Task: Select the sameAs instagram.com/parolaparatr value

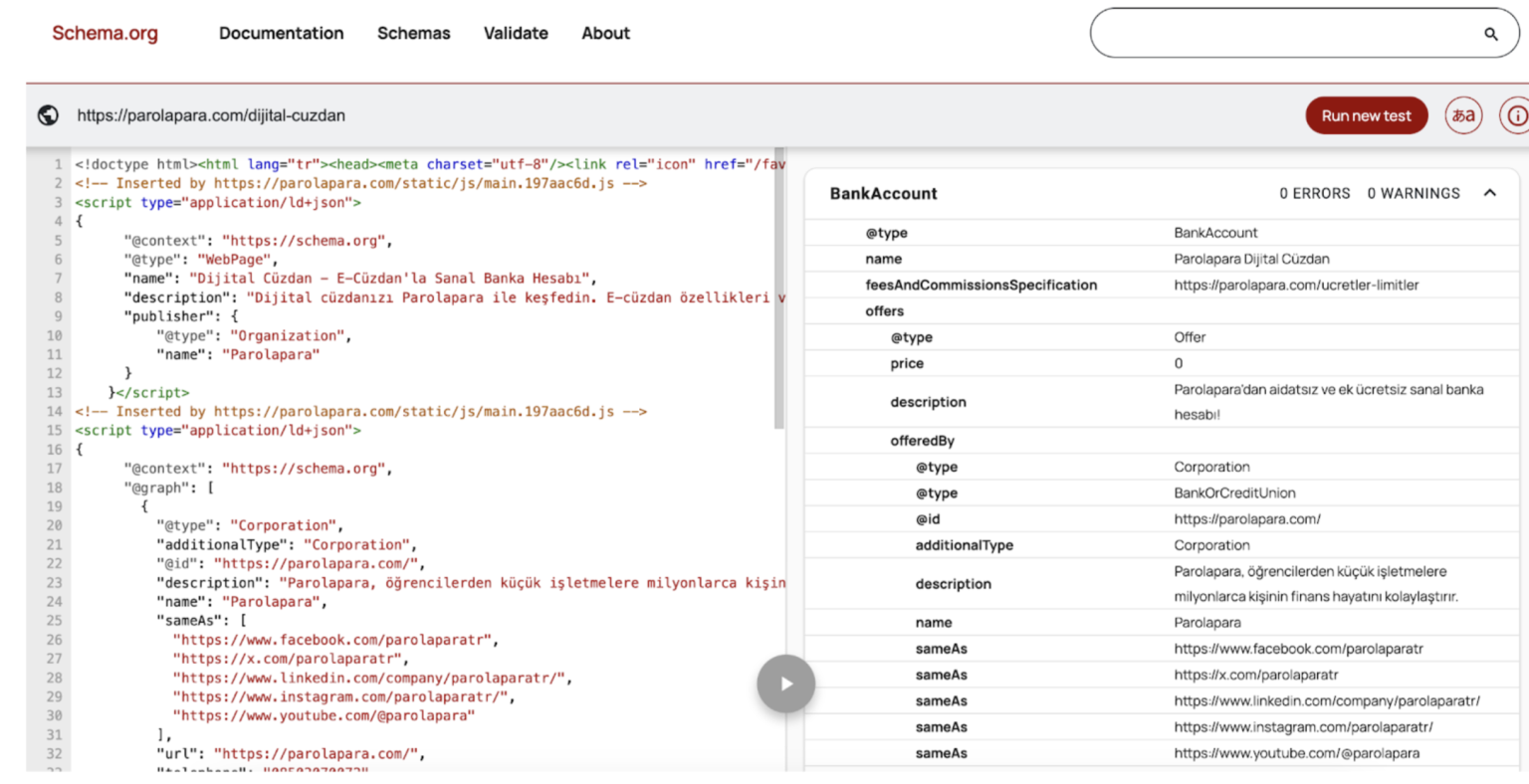Action: [1303, 727]
